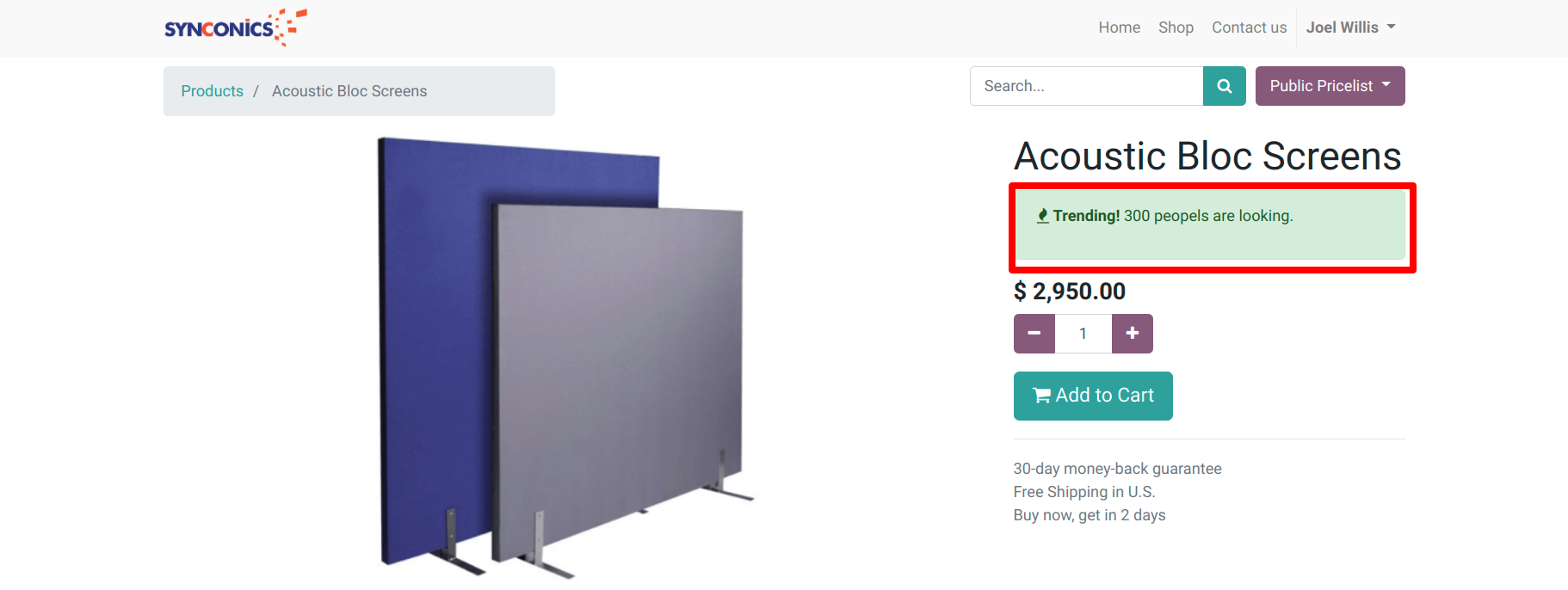The height and width of the screenshot is (590, 1568).
Task: Click the cart icon in Add to Cart
Action: click(1041, 396)
